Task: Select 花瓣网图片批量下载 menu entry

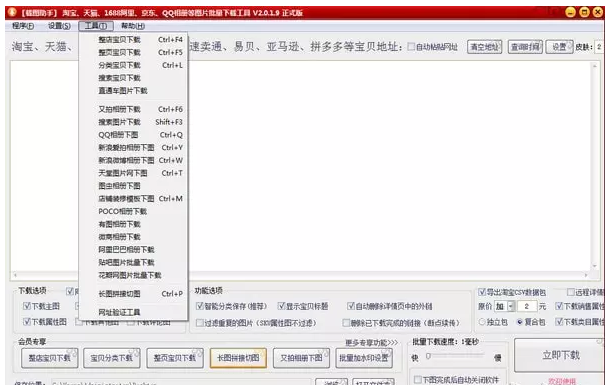Action: click(x=133, y=275)
